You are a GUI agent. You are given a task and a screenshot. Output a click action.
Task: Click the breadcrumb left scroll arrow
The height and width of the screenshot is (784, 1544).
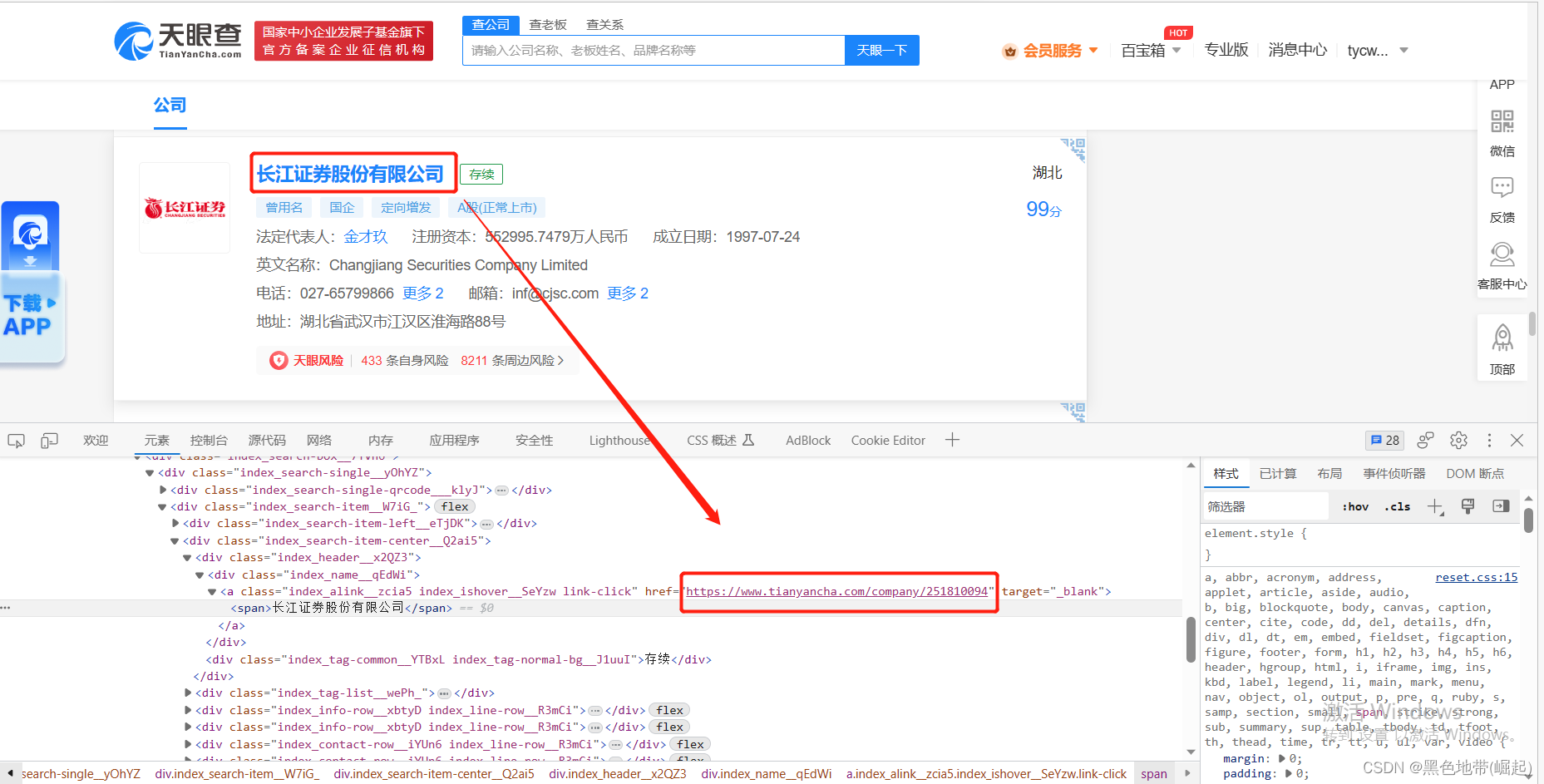tap(9, 773)
